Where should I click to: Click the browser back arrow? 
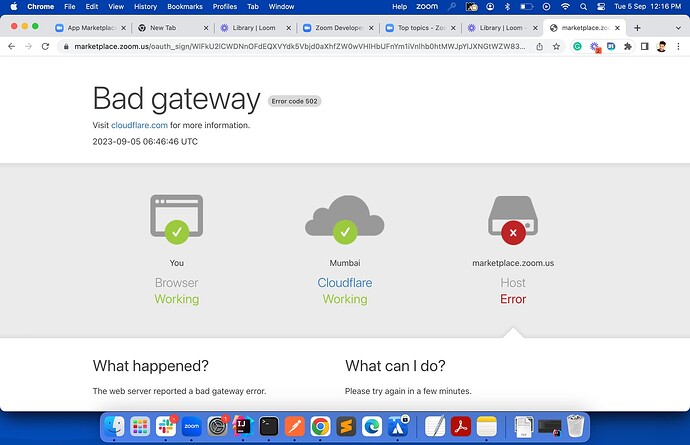click(11, 46)
